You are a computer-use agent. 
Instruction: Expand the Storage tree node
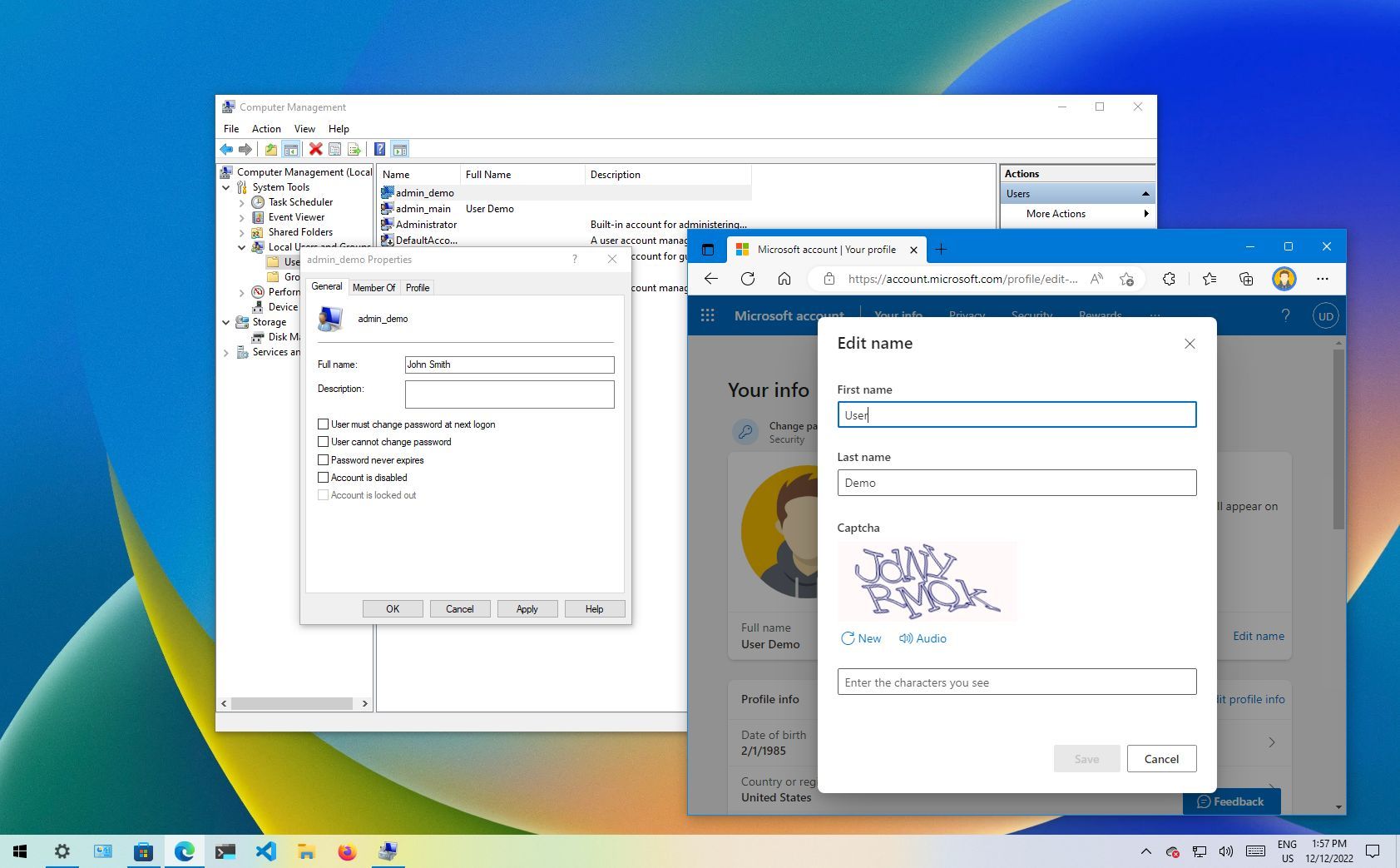click(226, 322)
